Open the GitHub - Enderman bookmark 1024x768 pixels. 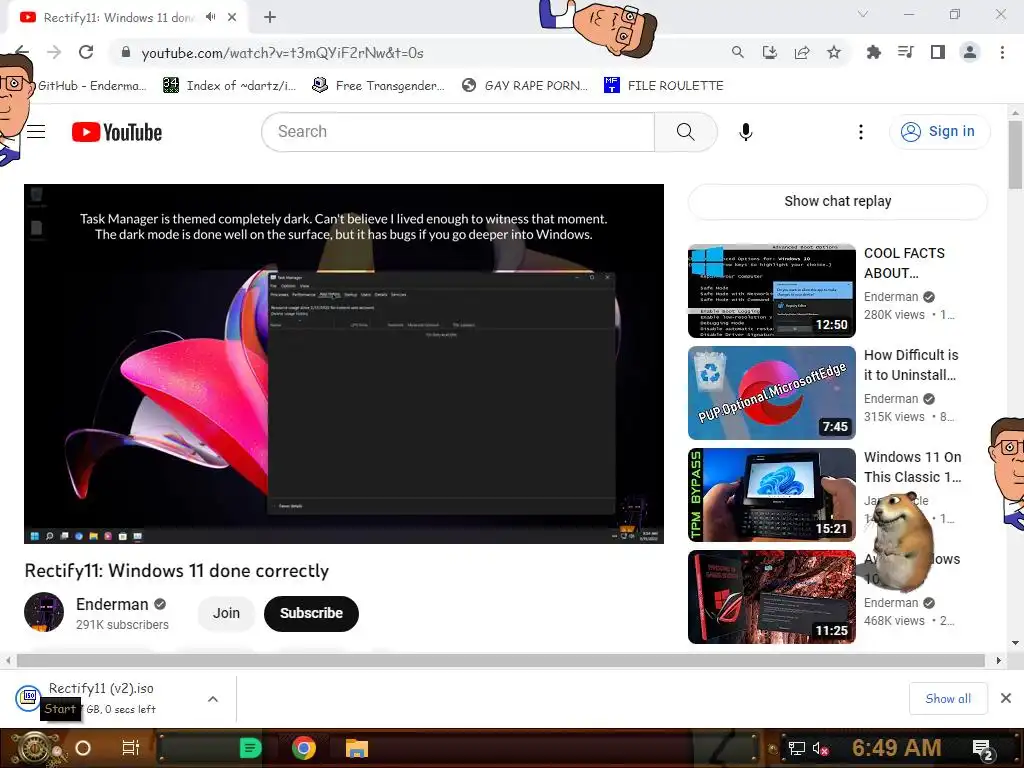click(x=91, y=86)
